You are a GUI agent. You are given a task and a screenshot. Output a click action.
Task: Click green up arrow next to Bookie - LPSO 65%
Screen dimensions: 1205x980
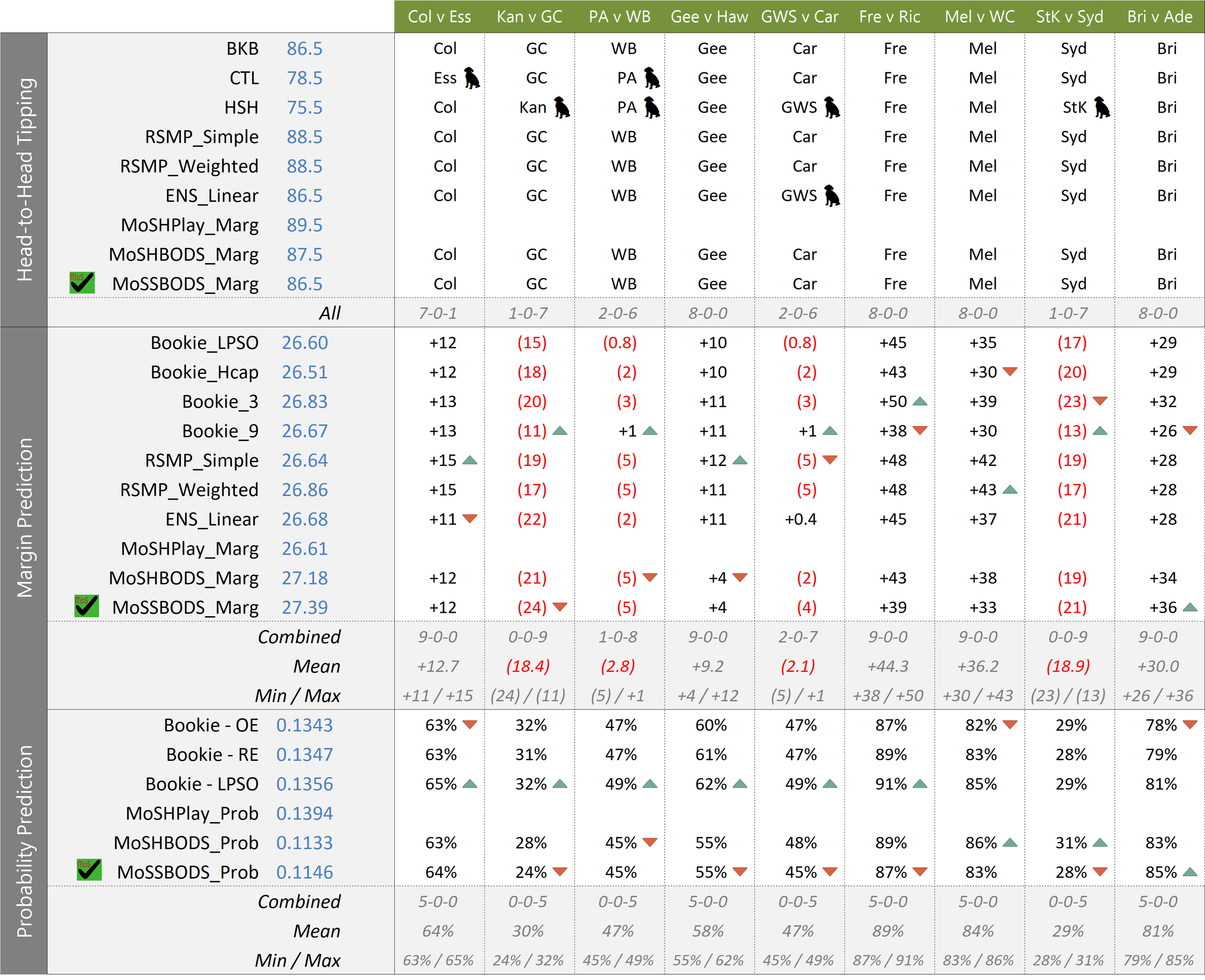tap(470, 783)
